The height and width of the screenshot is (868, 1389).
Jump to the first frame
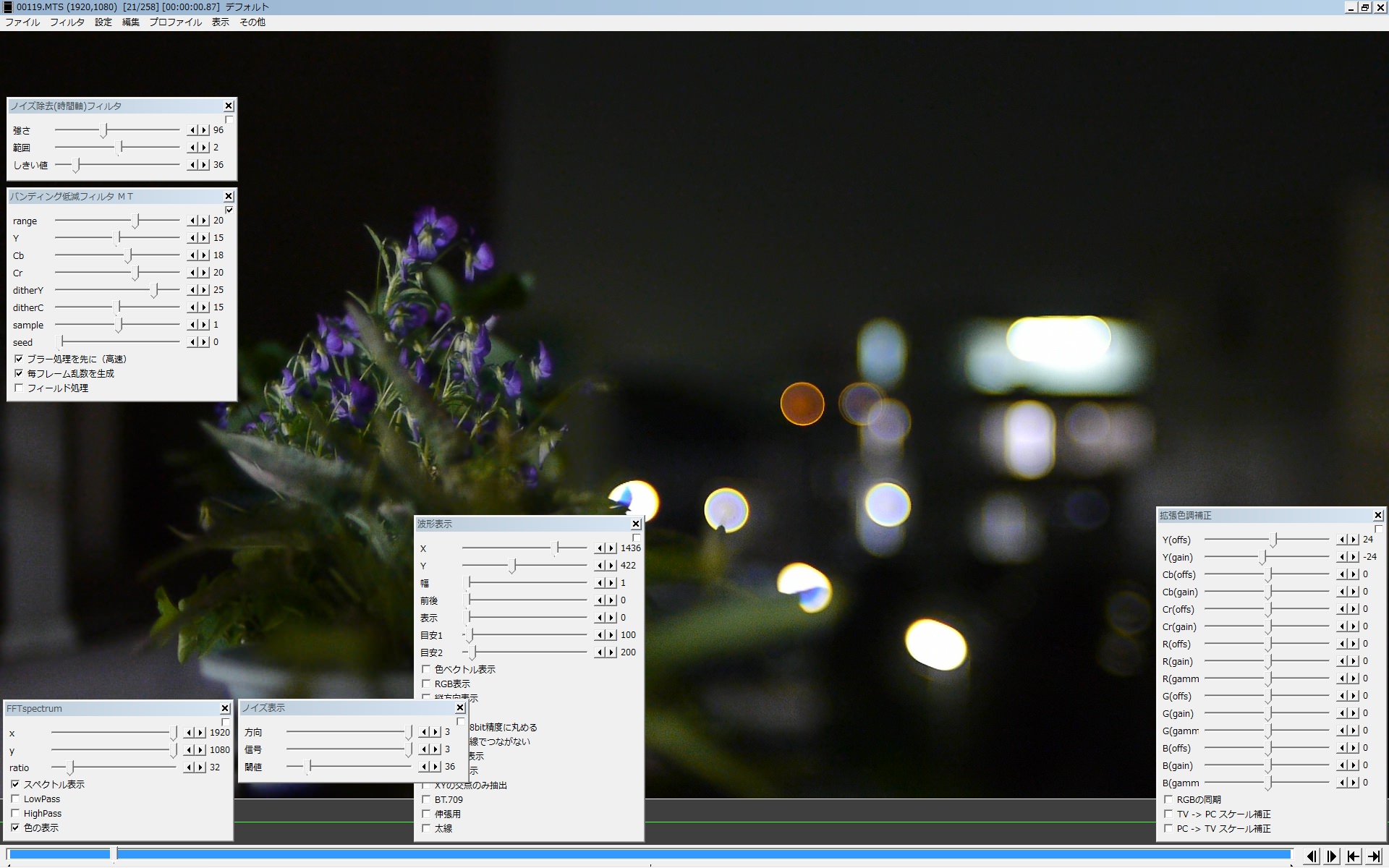[x=1353, y=856]
